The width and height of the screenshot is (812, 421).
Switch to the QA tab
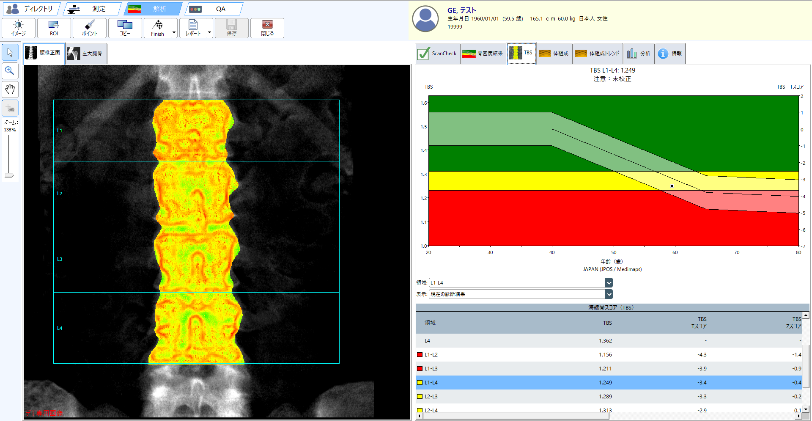coord(213,8)
